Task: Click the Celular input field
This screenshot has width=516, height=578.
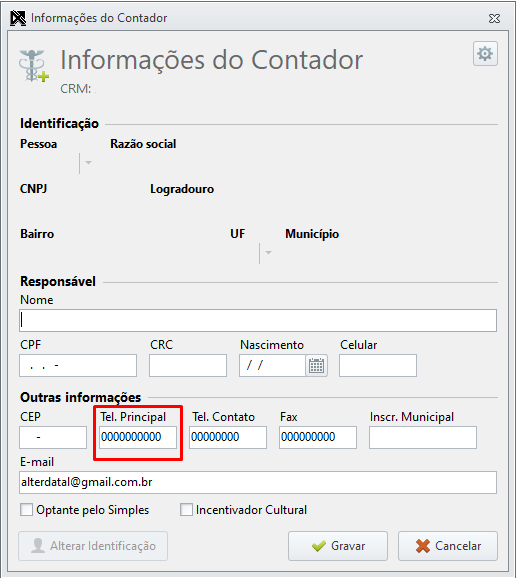Action: [378, 366]
